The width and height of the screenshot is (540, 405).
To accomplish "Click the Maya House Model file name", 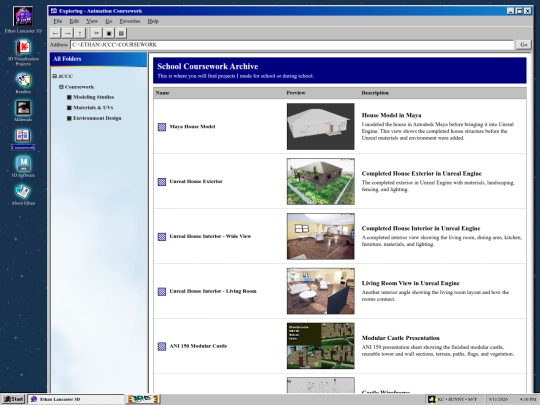I will pyautogui.click(x=192, y=127).
